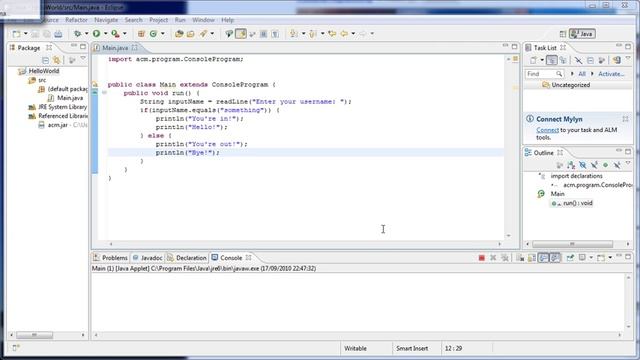Viewport: 640px width, 360px height.
Task: Click the Next Annotation icon
Action: tap(294, 34)
